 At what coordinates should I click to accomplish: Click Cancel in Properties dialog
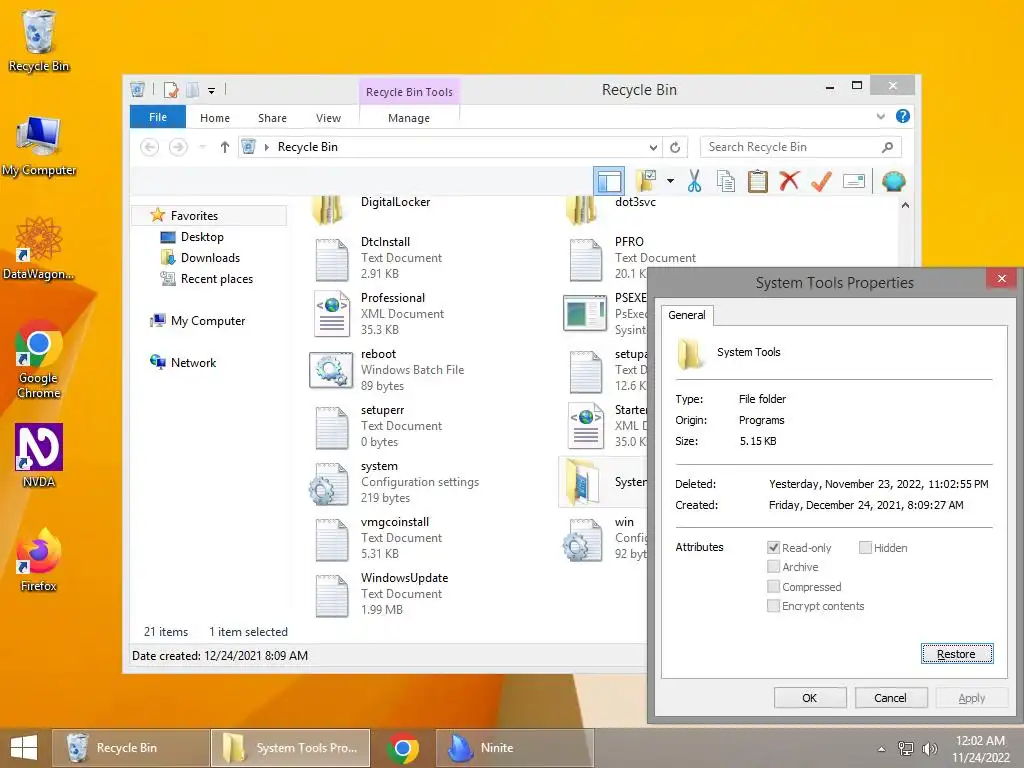pyautogui.click(x=890, y=697)
